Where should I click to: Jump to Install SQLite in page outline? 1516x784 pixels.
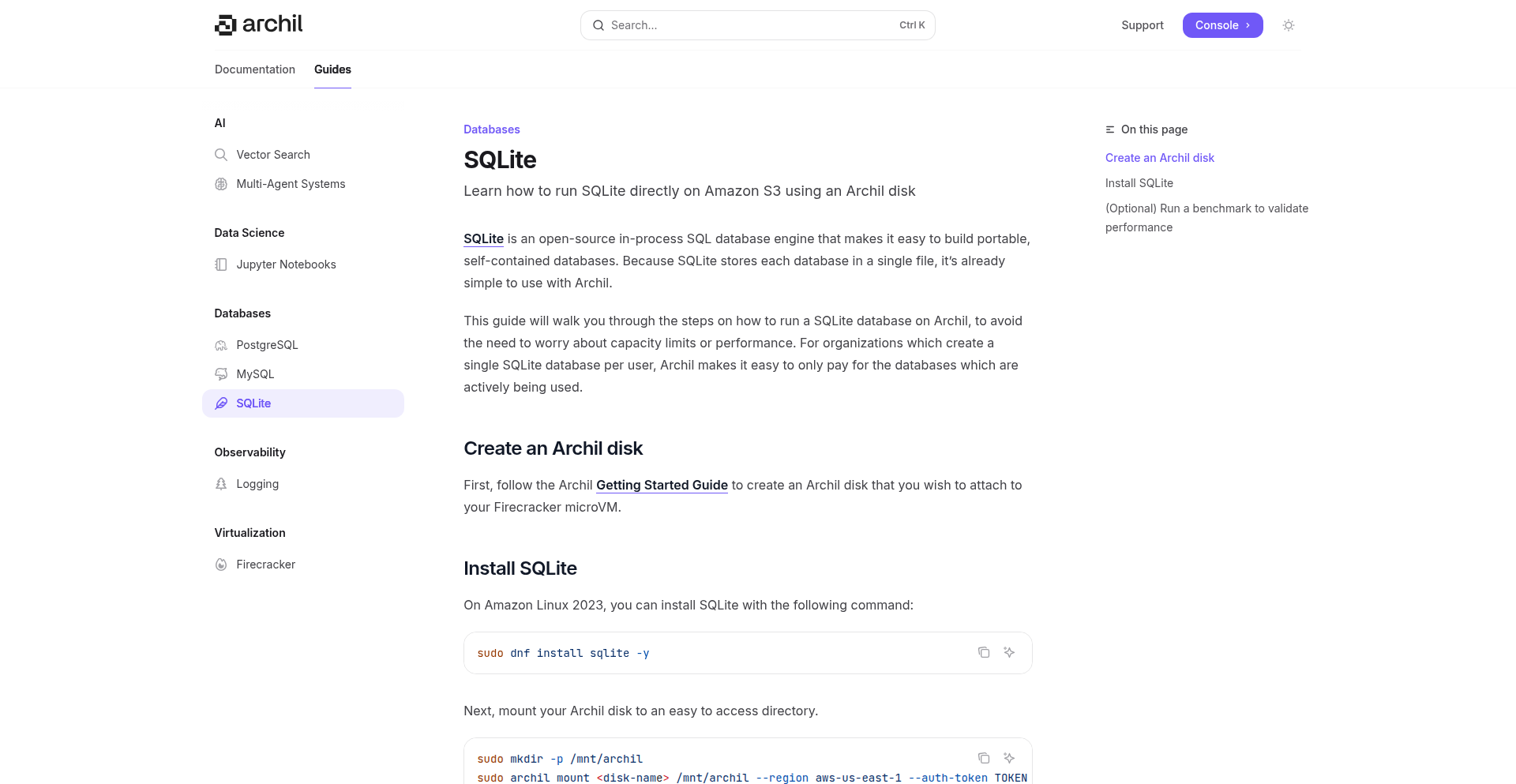point(1139,183)
